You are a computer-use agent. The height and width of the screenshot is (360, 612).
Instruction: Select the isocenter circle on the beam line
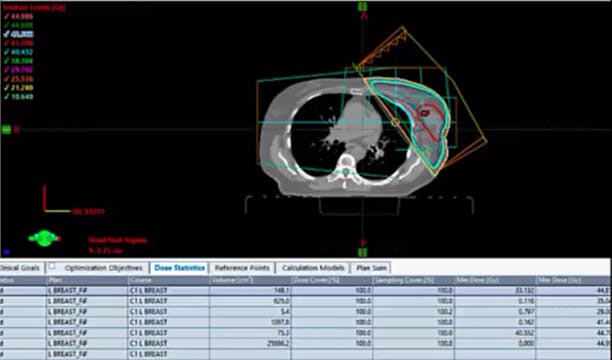[x=395, y=122]
